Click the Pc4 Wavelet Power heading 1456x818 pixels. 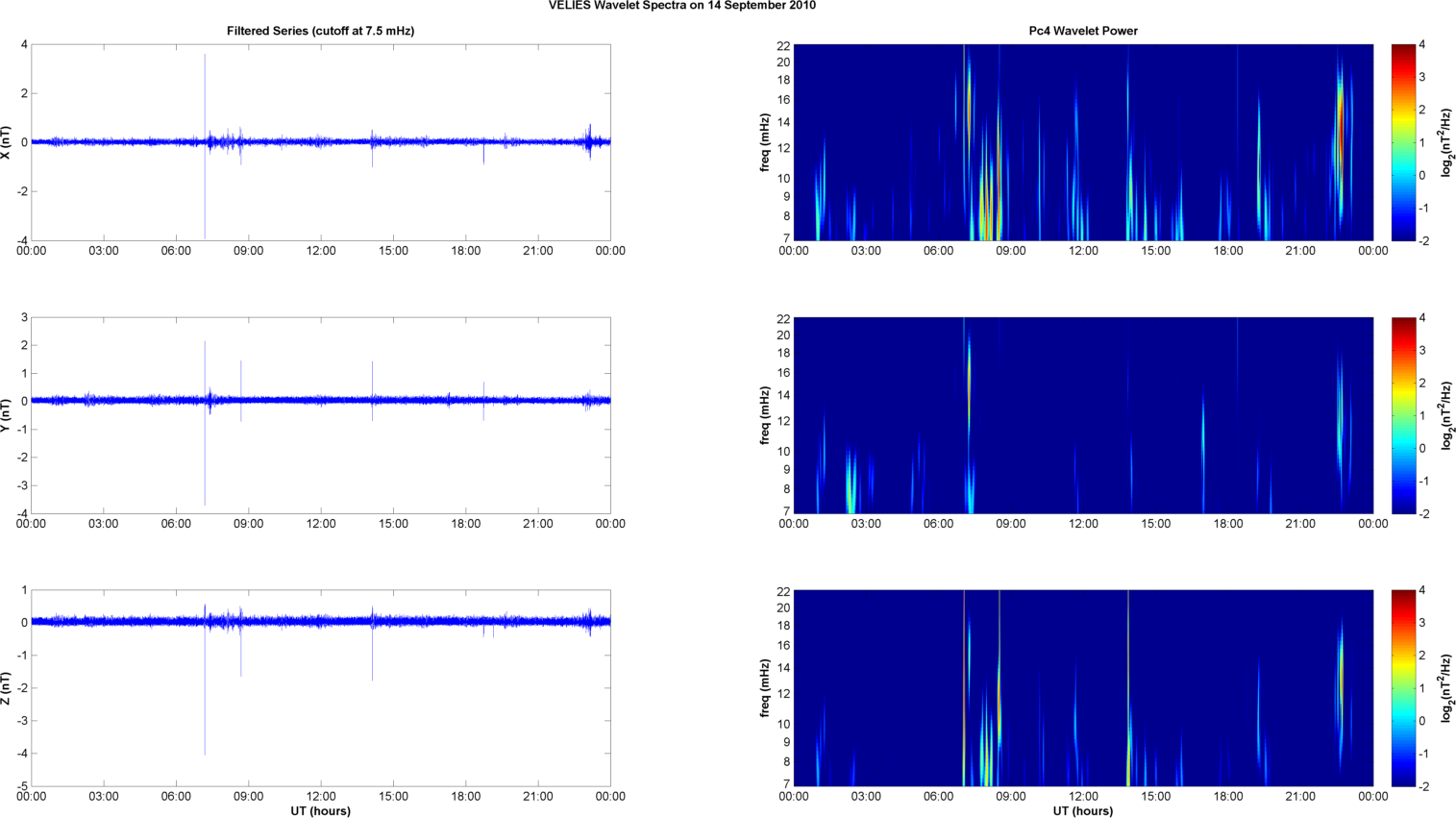pos(1082,31)
